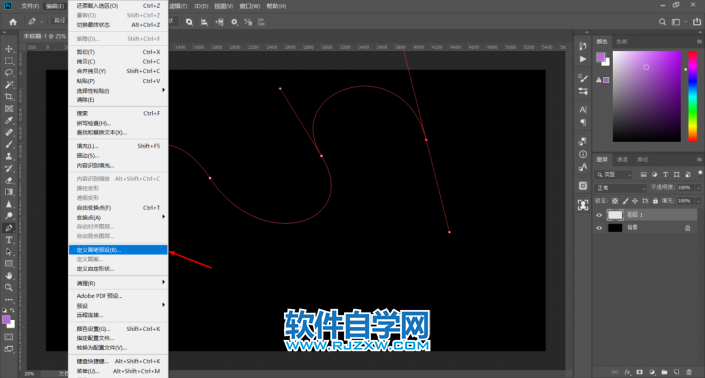Open opacity 100% dropdown arrow

pyautogui.click(x=698, y=188)
